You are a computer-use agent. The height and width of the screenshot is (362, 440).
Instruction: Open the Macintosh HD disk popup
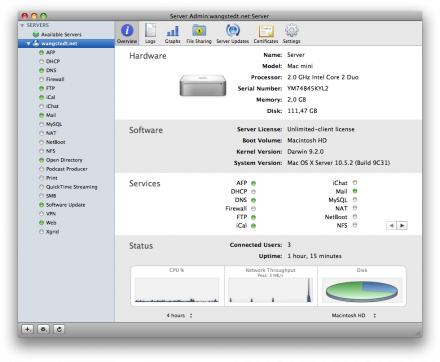coord(354,315)
